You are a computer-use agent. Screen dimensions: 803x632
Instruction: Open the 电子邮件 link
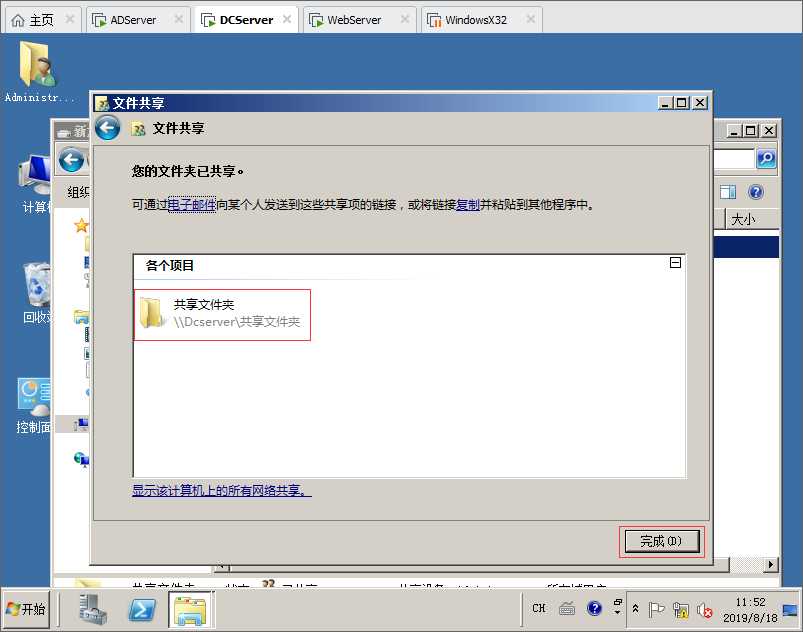click(x=192, y=205)
